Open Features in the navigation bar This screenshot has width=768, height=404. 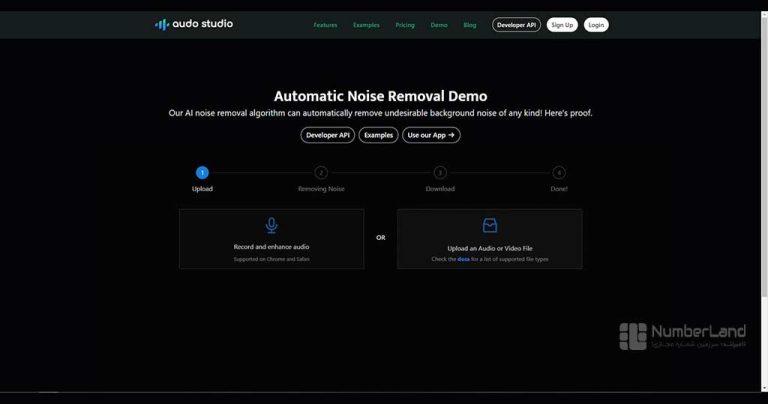[x=325, y=25]
